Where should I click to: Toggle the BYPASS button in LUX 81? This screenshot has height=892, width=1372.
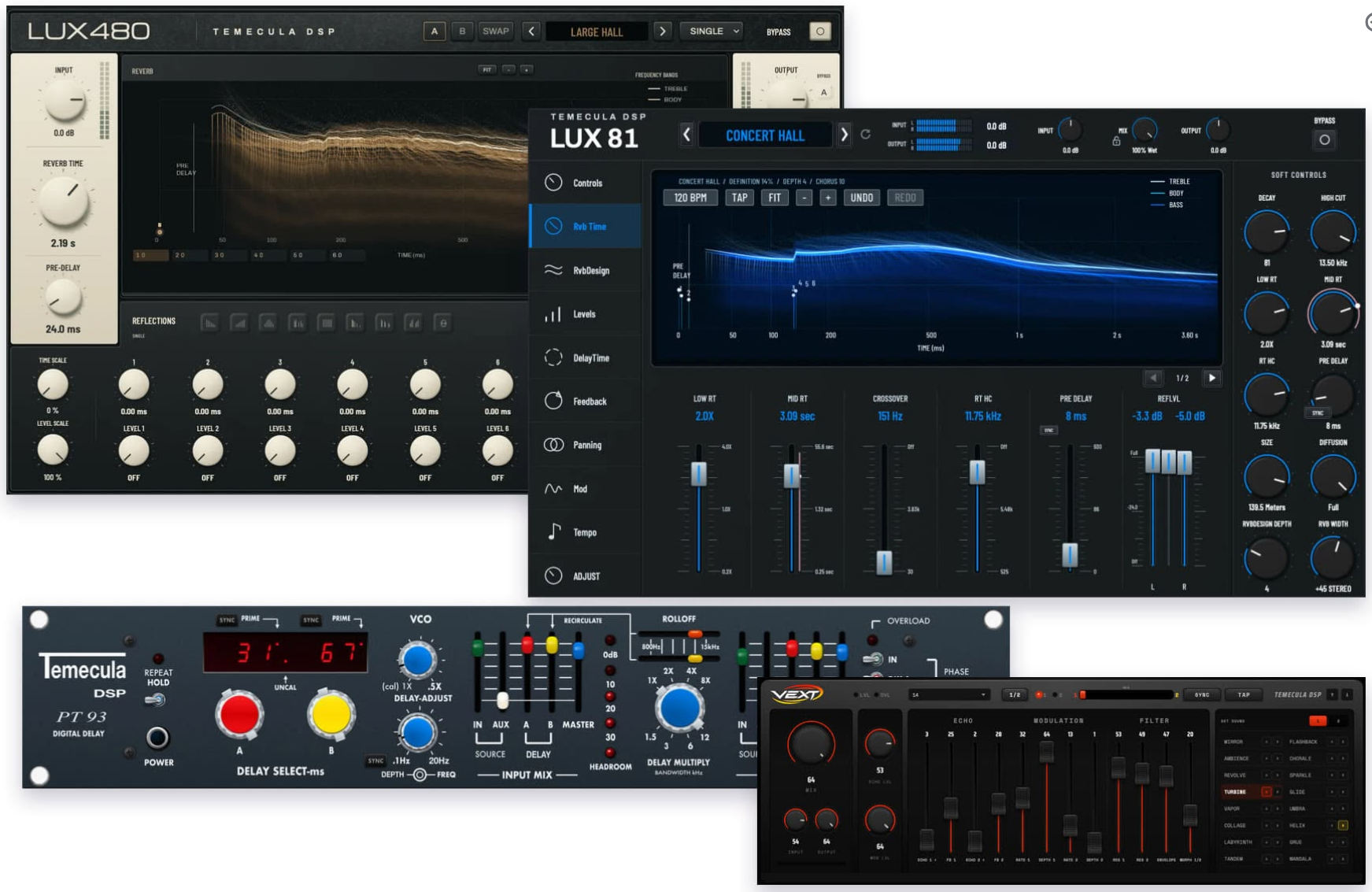pos(1325,139)
